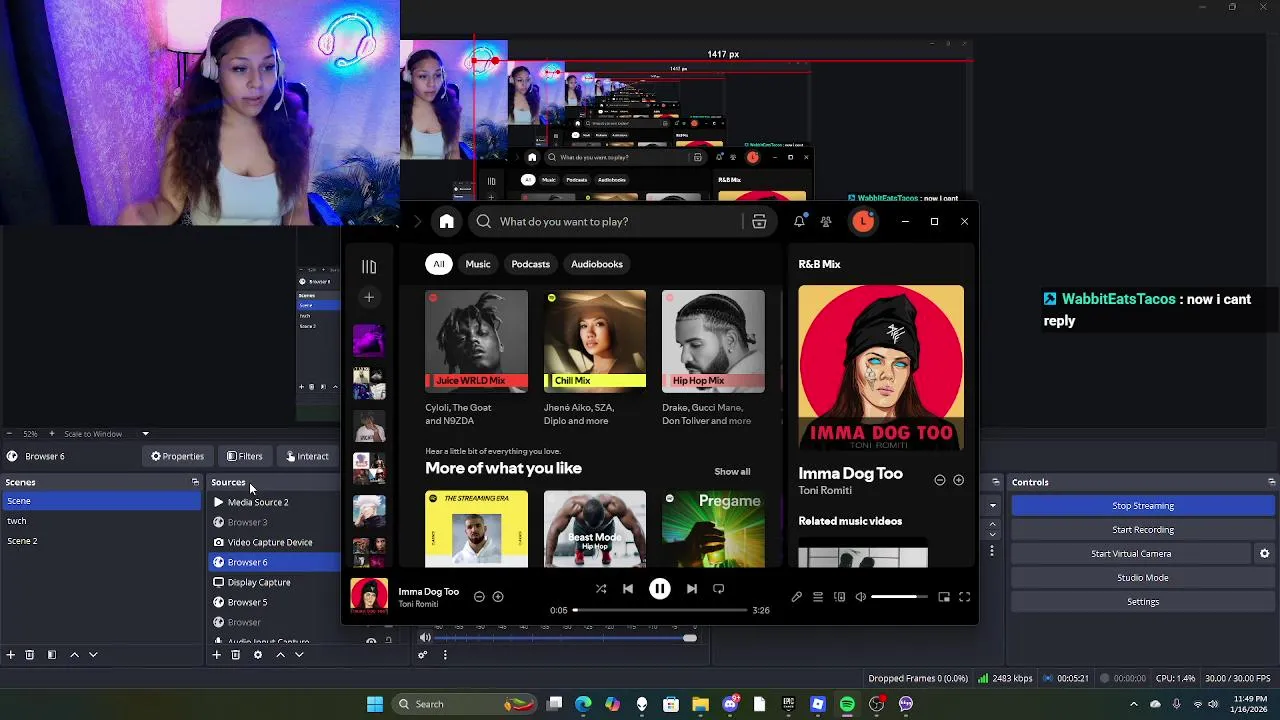
Task: Skip to next track
Action: (x=691, y=589)
